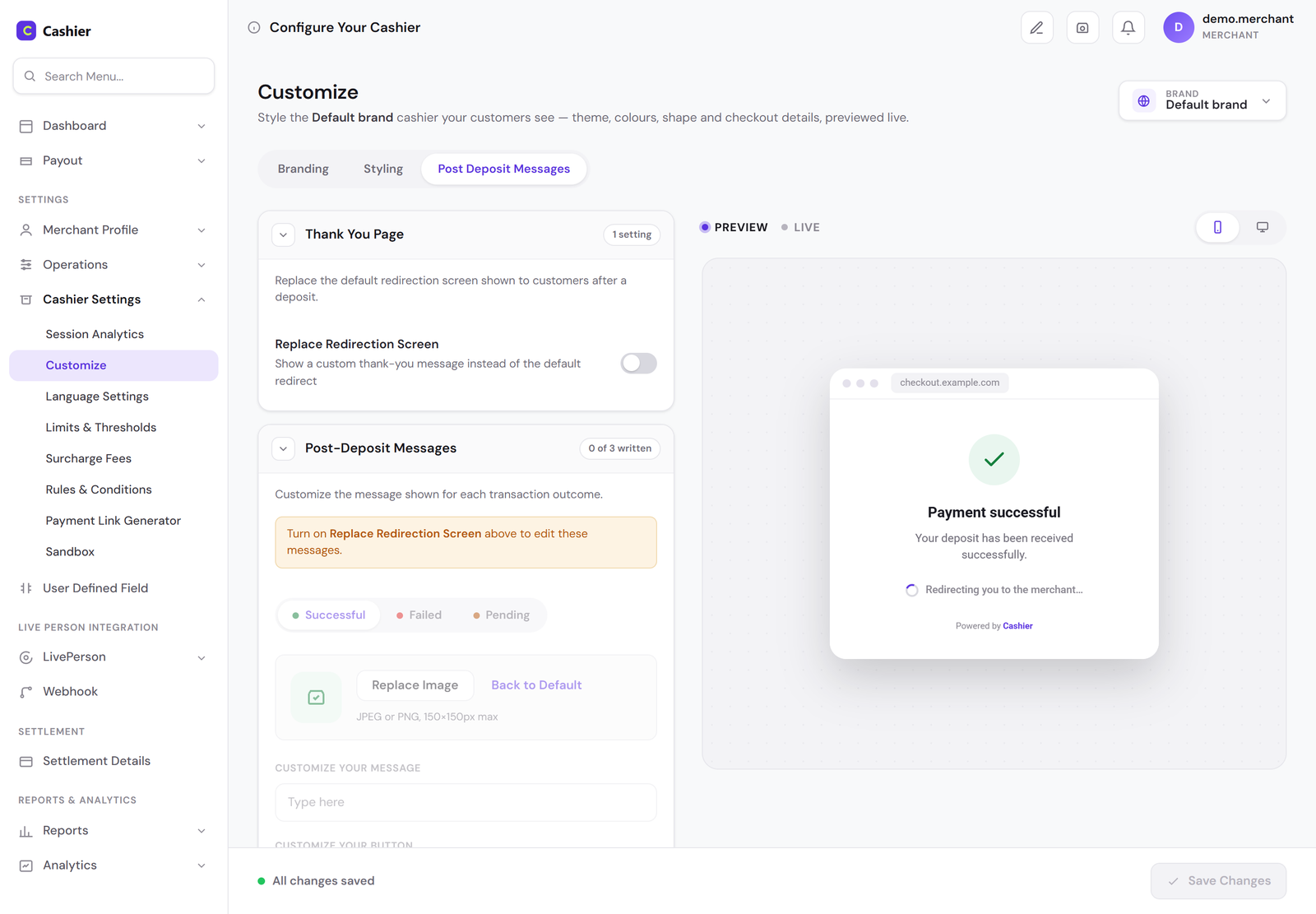Click the search magnifier icon
The image size is (1316, 914).
pyautogui.click(x=30, y=77)
